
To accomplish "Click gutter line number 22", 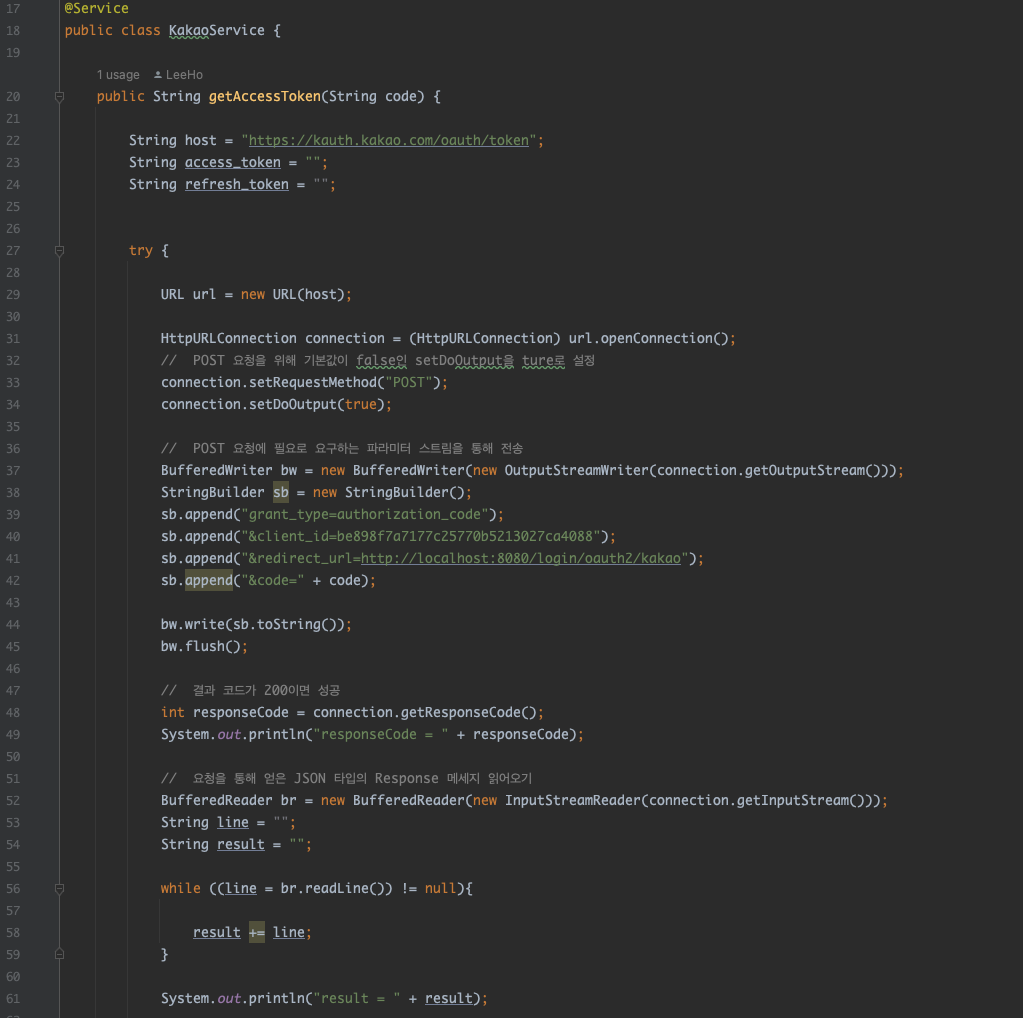I will click(x=13, y=140).
